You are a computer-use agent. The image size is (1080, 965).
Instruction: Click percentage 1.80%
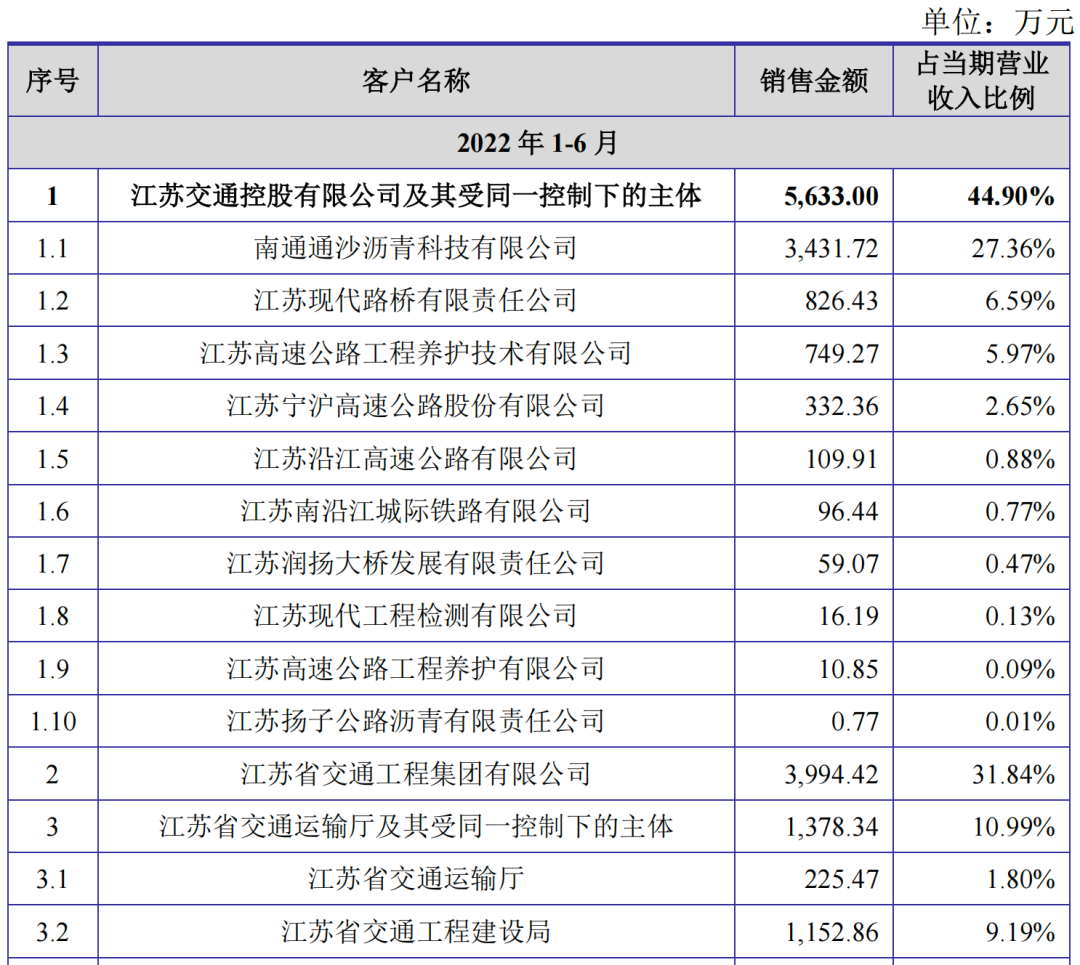tap(1020, 880)
